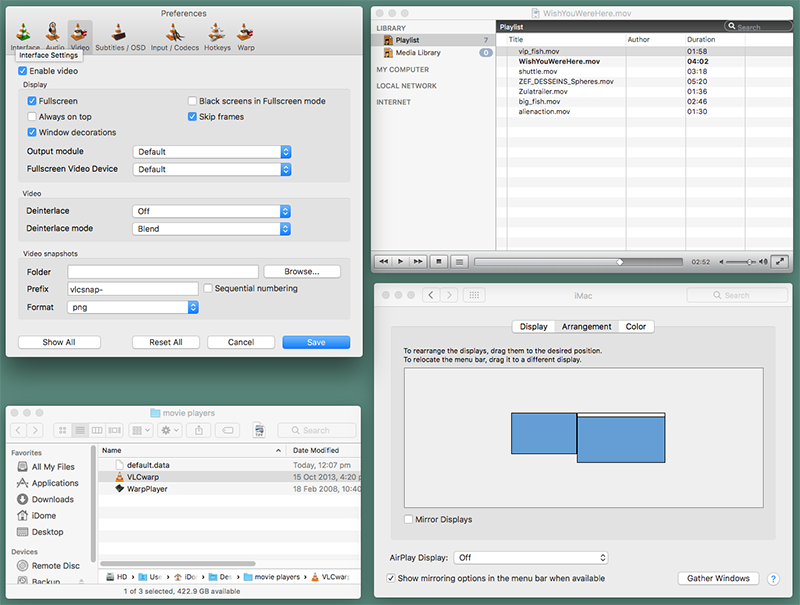Image resolution: width=800 pixels, height=605 pixels.
Task: Click stop button in VLC player
Action: click(x=439, y=262)
